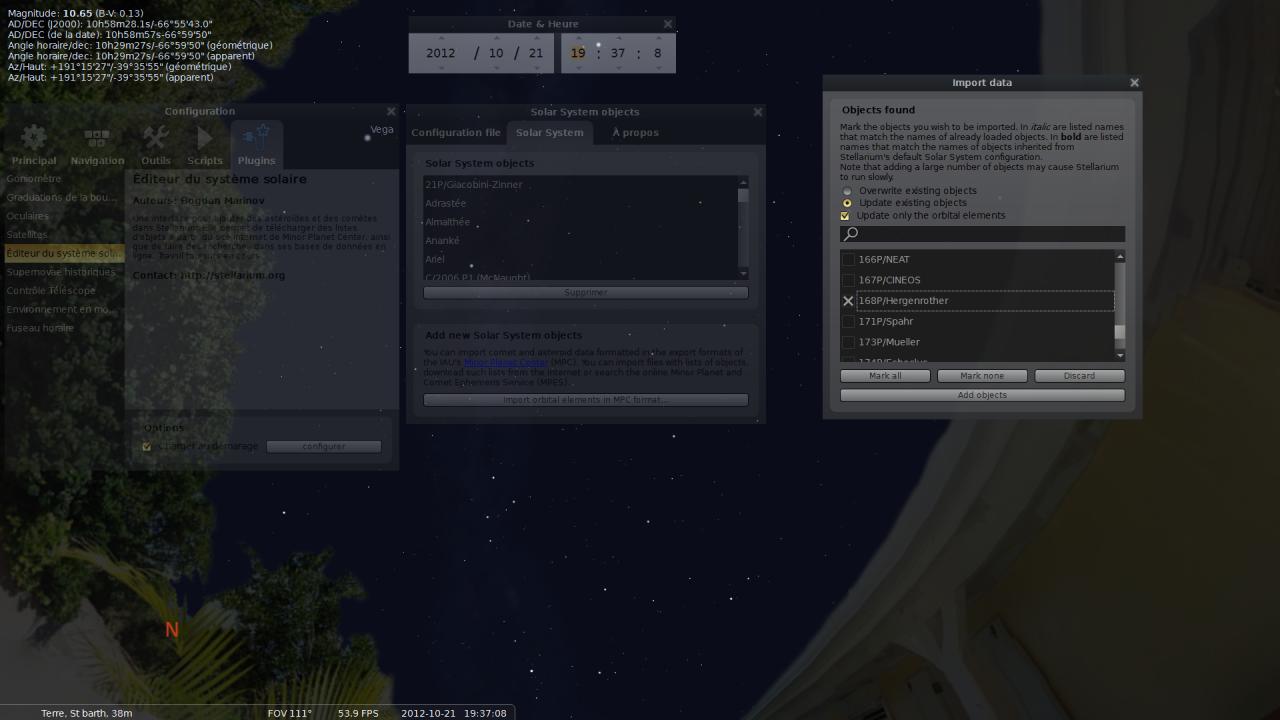Increase the month with its up arrow
The height and width of the screenshot is (720, 1280).
tap(497, 39)
